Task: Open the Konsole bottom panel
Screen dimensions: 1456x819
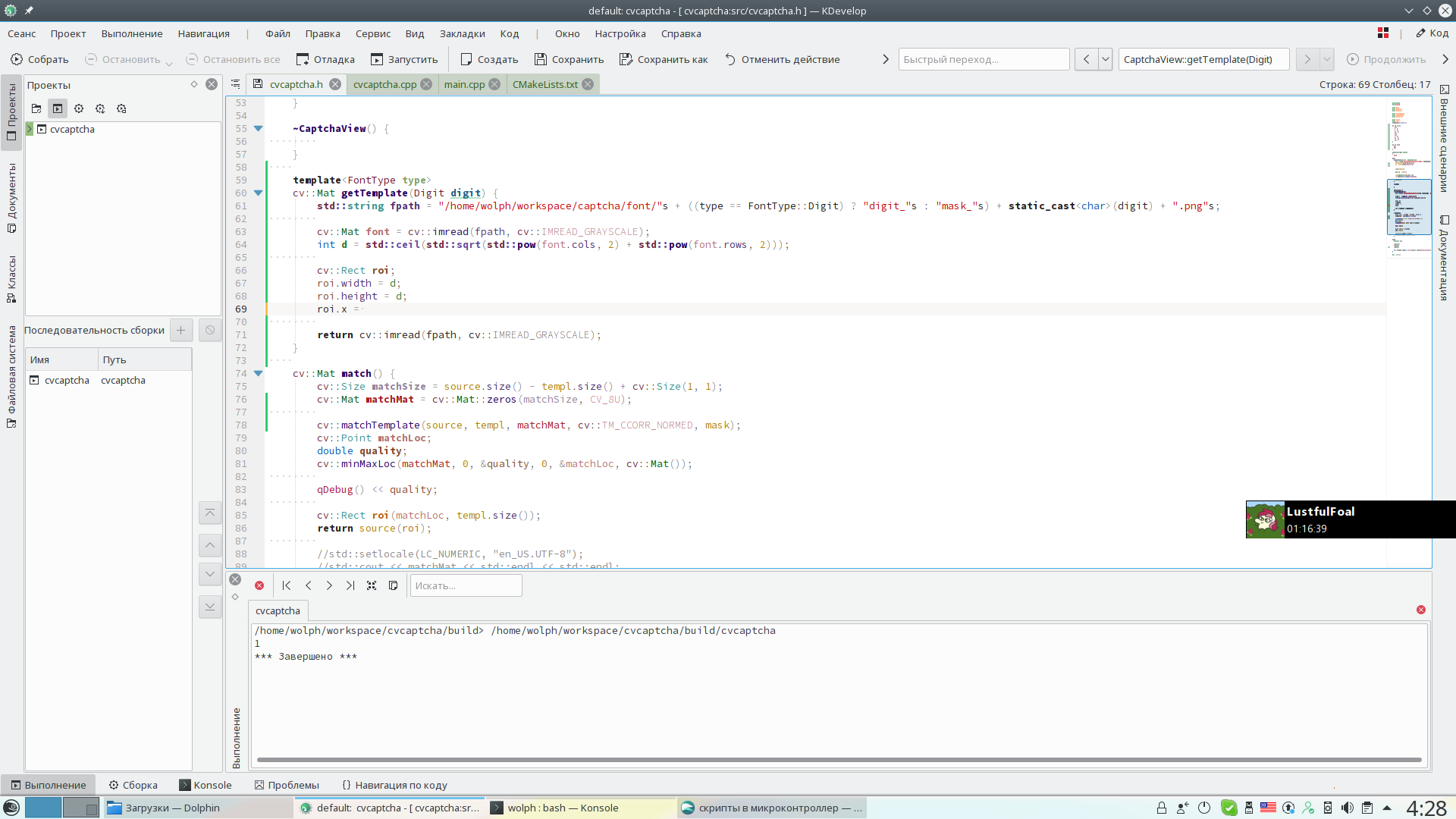Action: 205,785
